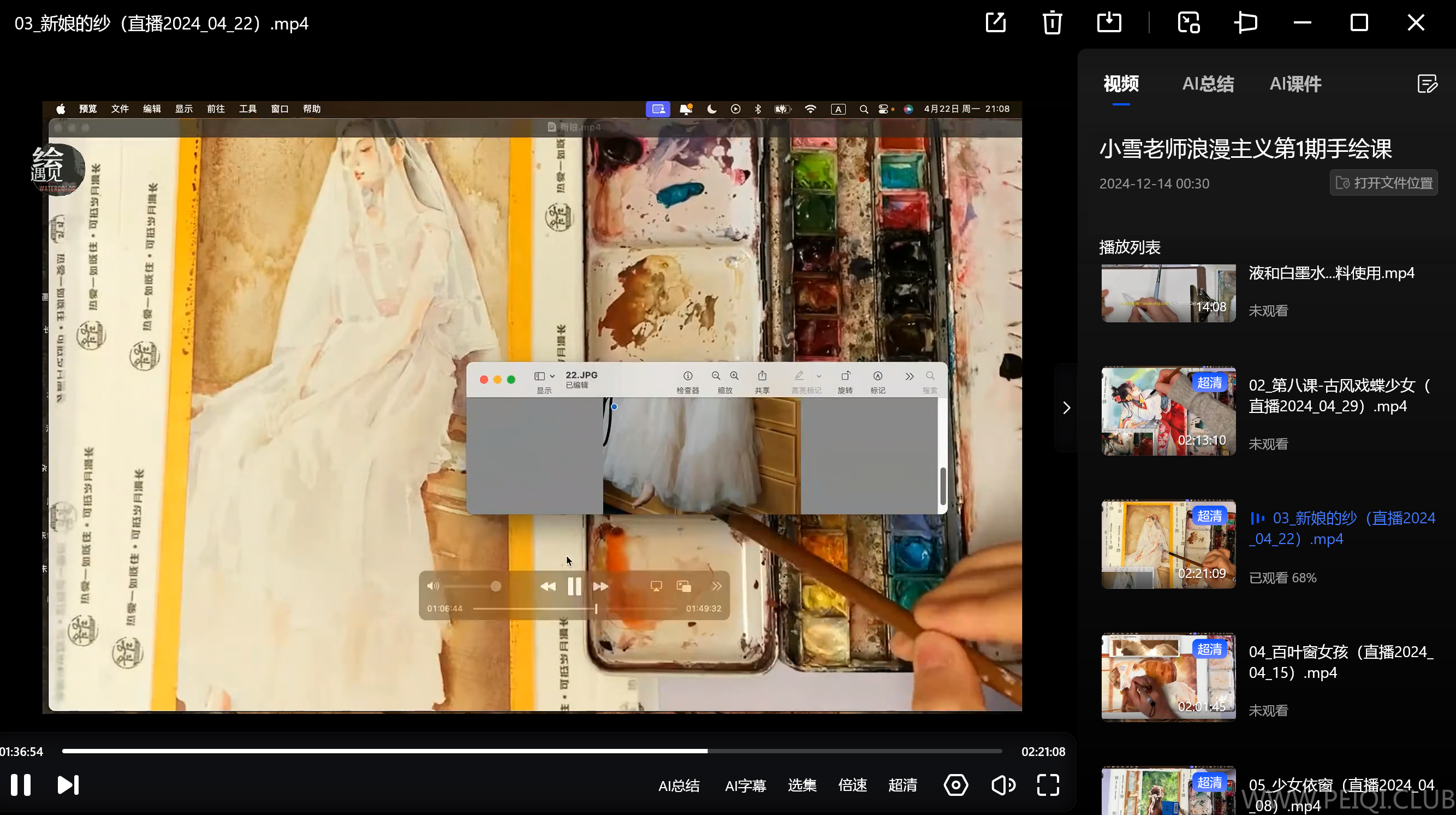This screenshot has width=1456, height=815.
Task: Click the AirPlay icon in QuickTime controller
Action: click(656, 587)
